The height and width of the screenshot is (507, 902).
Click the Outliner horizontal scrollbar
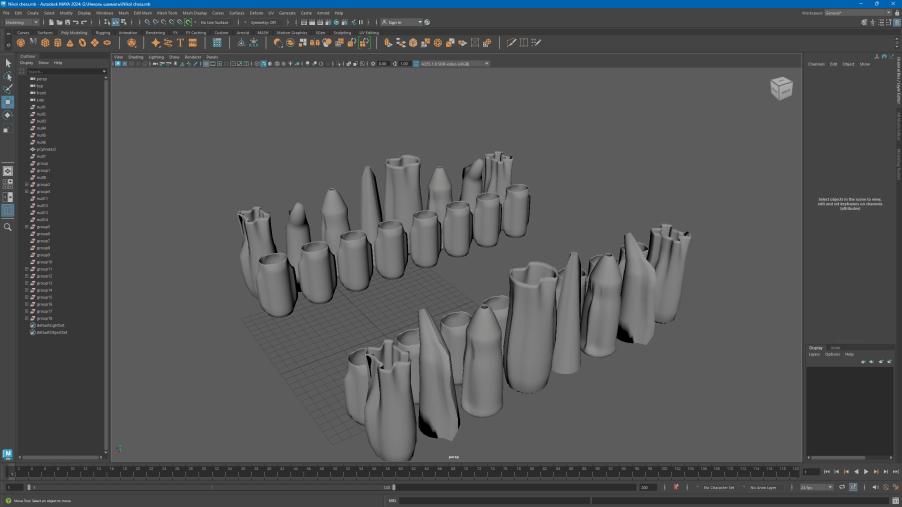[x=60, y=457]
